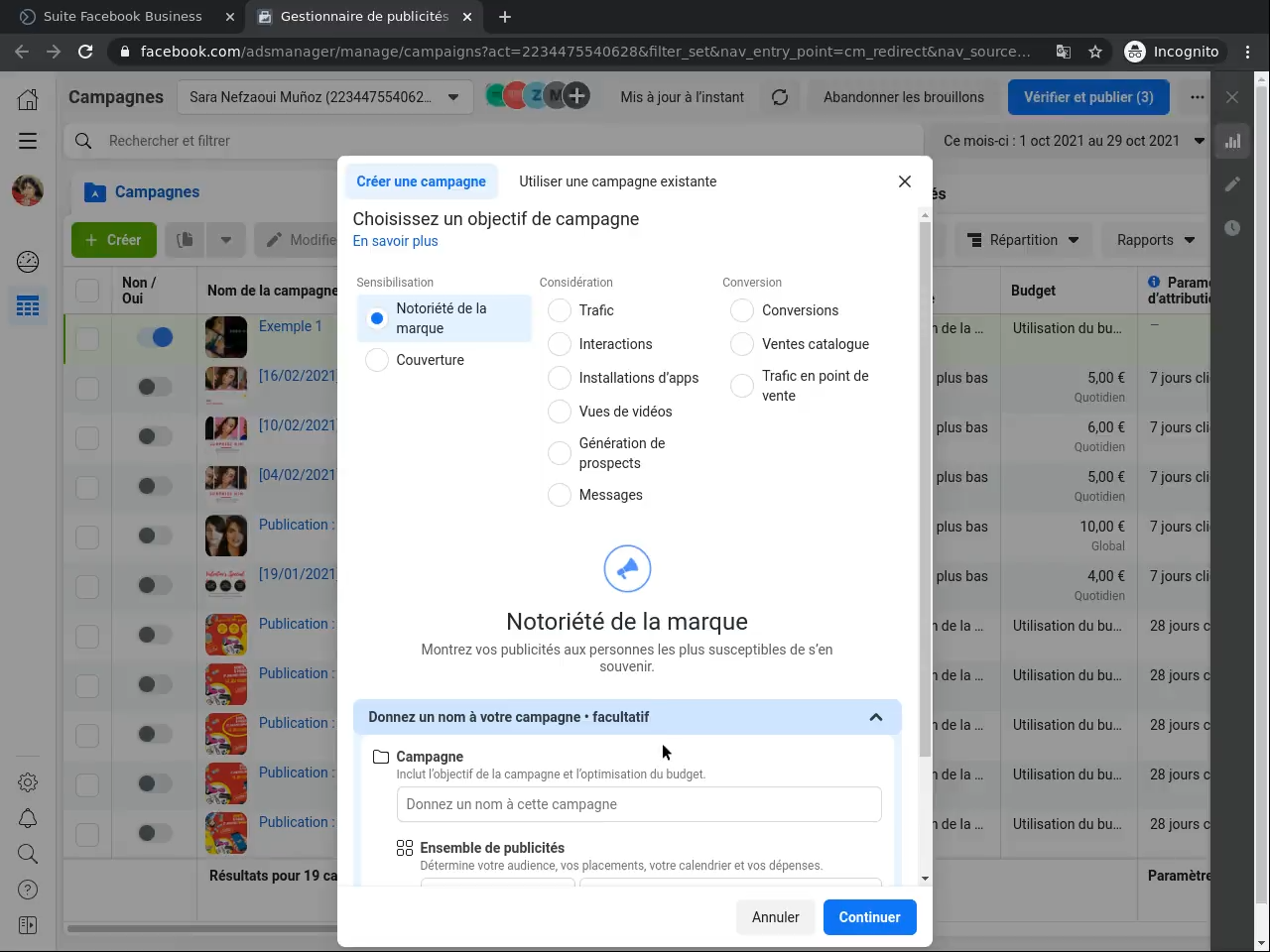This screenshot has width=1270, height=952.
Task: Close the campaign objective dialog
Action: click(x=905, y=181)
